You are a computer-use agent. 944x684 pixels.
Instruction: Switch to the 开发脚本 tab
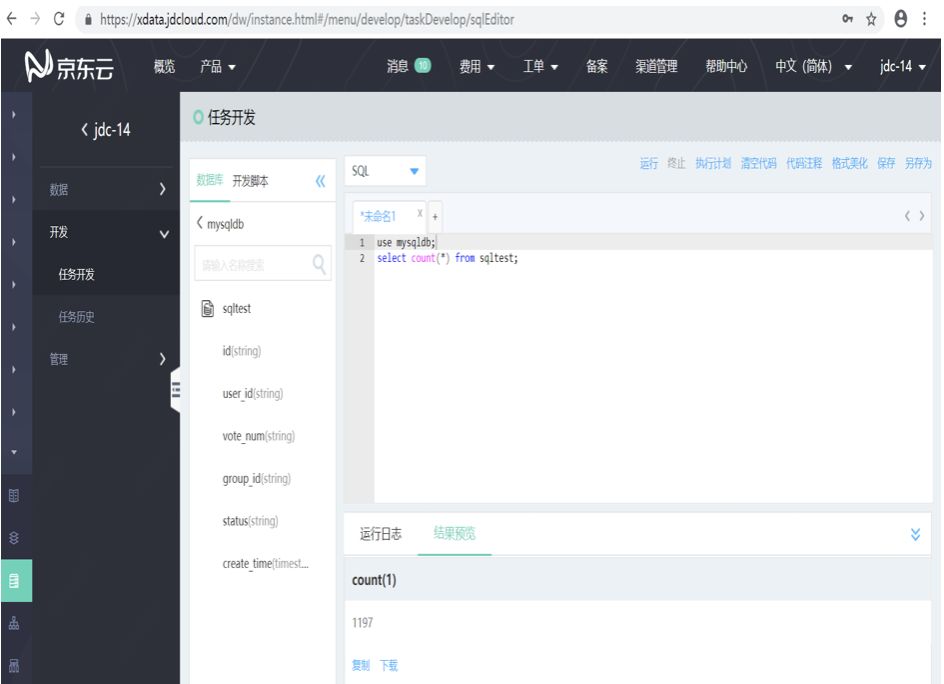point(250,181)
